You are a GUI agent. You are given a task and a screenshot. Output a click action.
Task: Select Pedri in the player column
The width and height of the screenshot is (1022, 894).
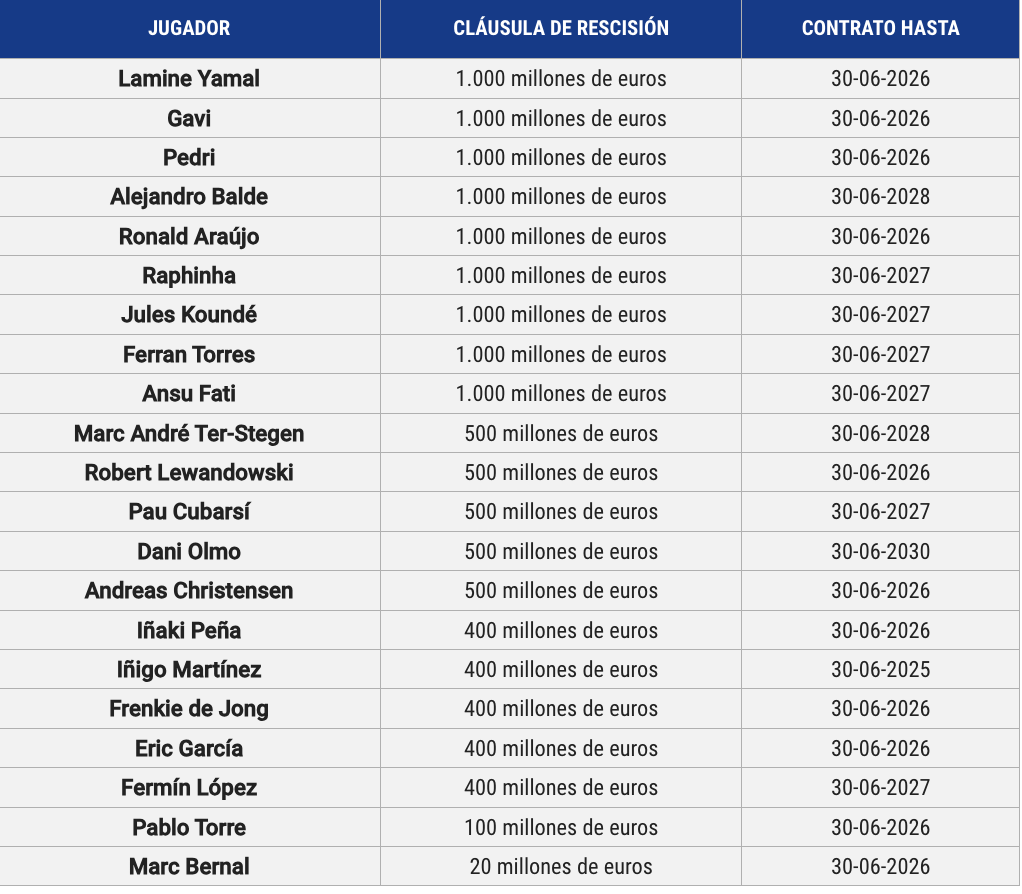click(189, 157)
